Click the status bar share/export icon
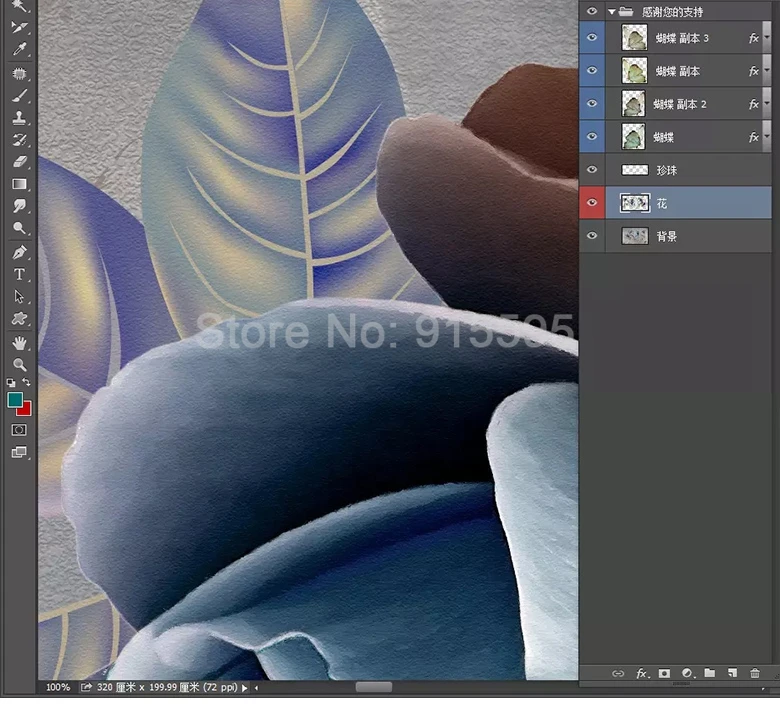This screenshot has width=780, height=708. click(x=86, y=687)
